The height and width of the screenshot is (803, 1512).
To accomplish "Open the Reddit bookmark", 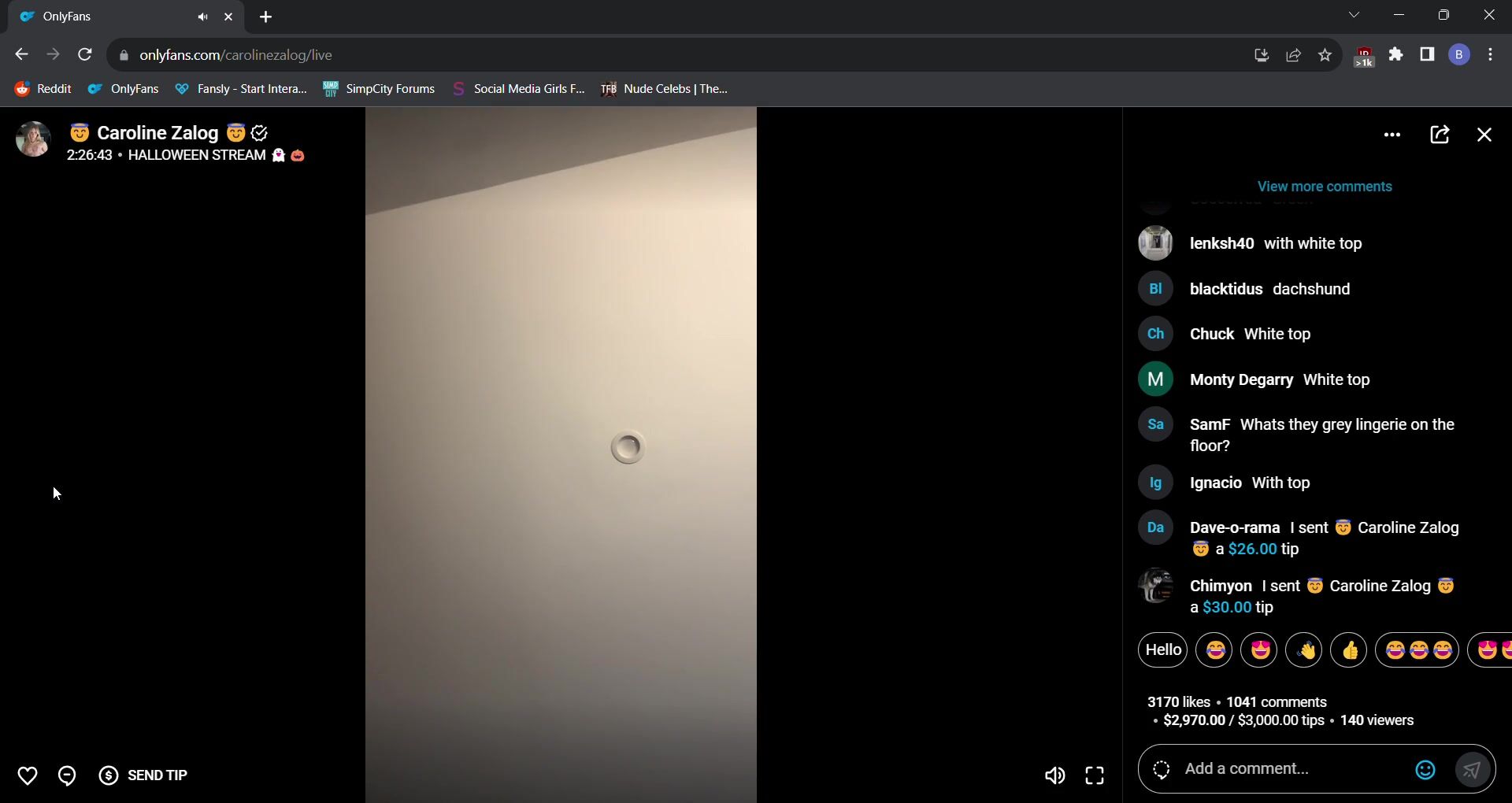I will click(x=43, y=89).
